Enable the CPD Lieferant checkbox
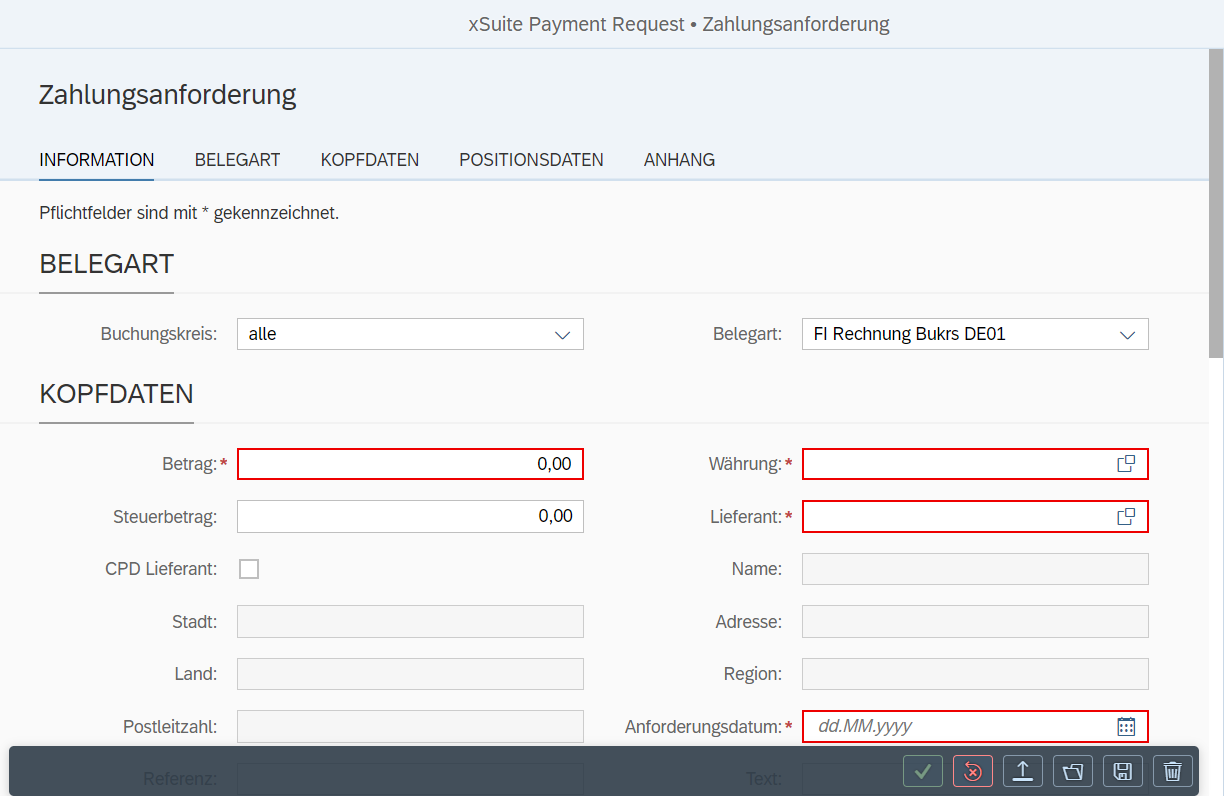The width and height of the screenshot is (1224, 796). pos(248,568)
